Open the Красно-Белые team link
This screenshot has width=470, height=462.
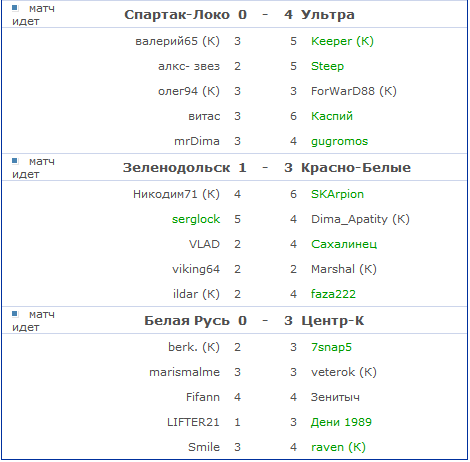click(x=356, y=168)
